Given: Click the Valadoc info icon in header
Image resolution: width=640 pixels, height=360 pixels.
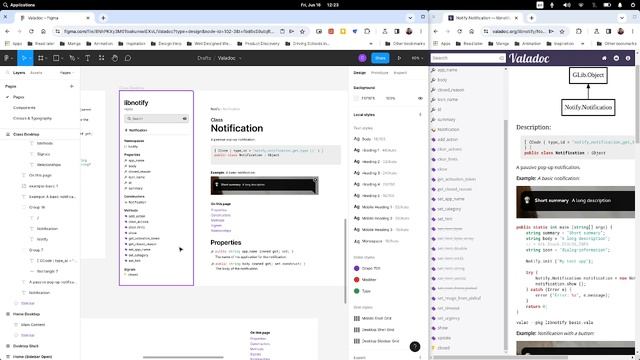Looking at the screenshot, I should 628,58.
